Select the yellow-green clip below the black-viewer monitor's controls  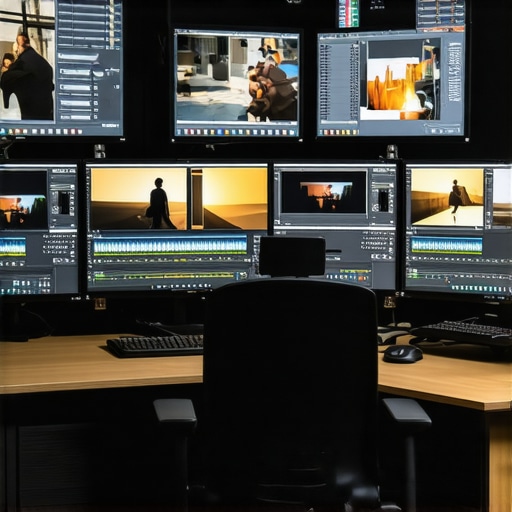click(354, 271)
